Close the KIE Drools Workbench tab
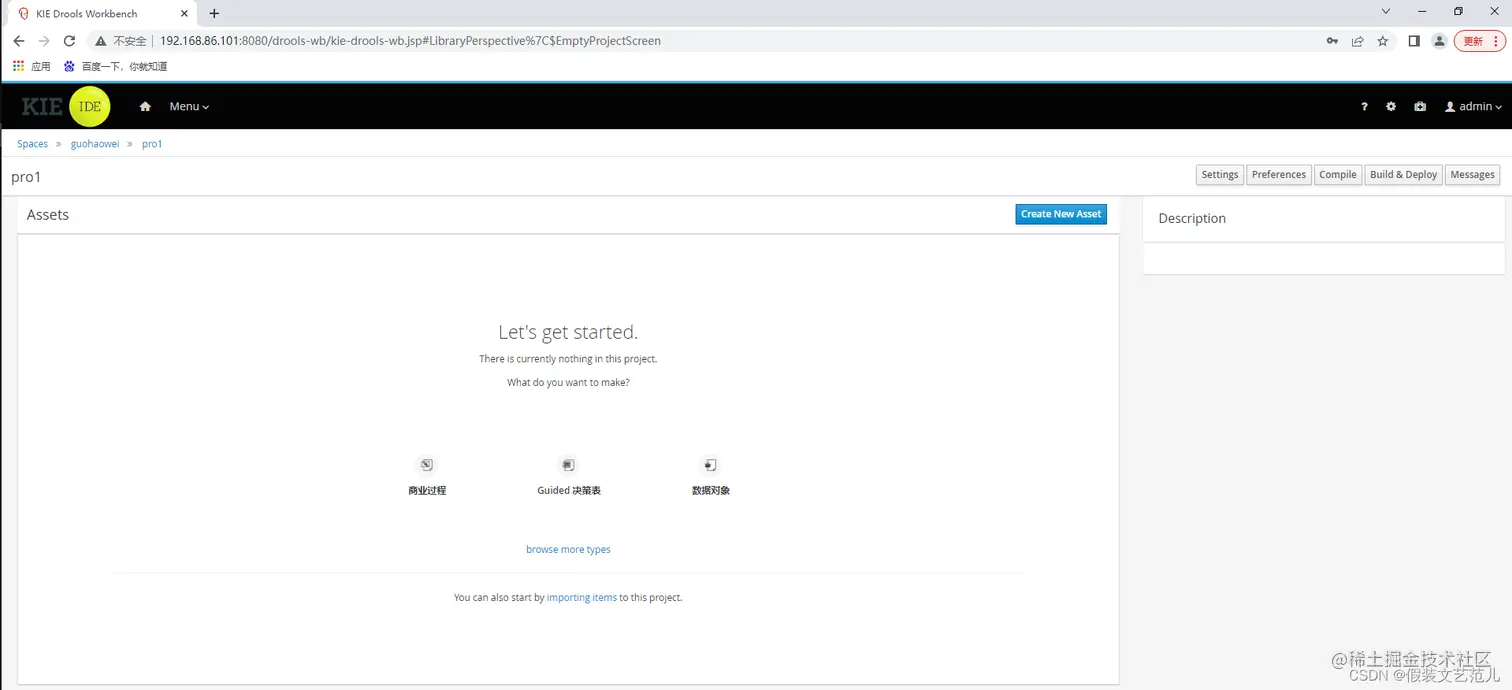 click(x=184, y=14)
